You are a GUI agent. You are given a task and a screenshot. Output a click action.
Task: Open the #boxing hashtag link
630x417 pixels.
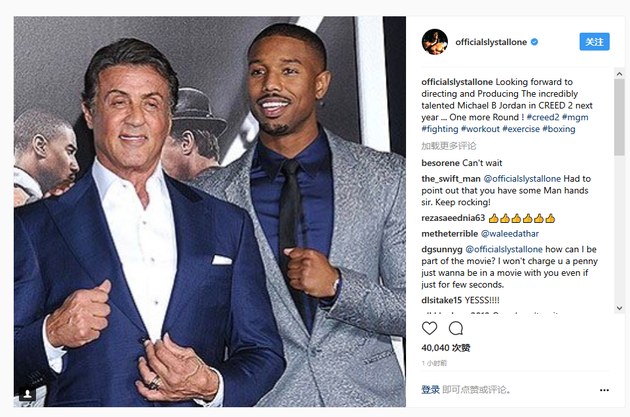click(558, 130)
